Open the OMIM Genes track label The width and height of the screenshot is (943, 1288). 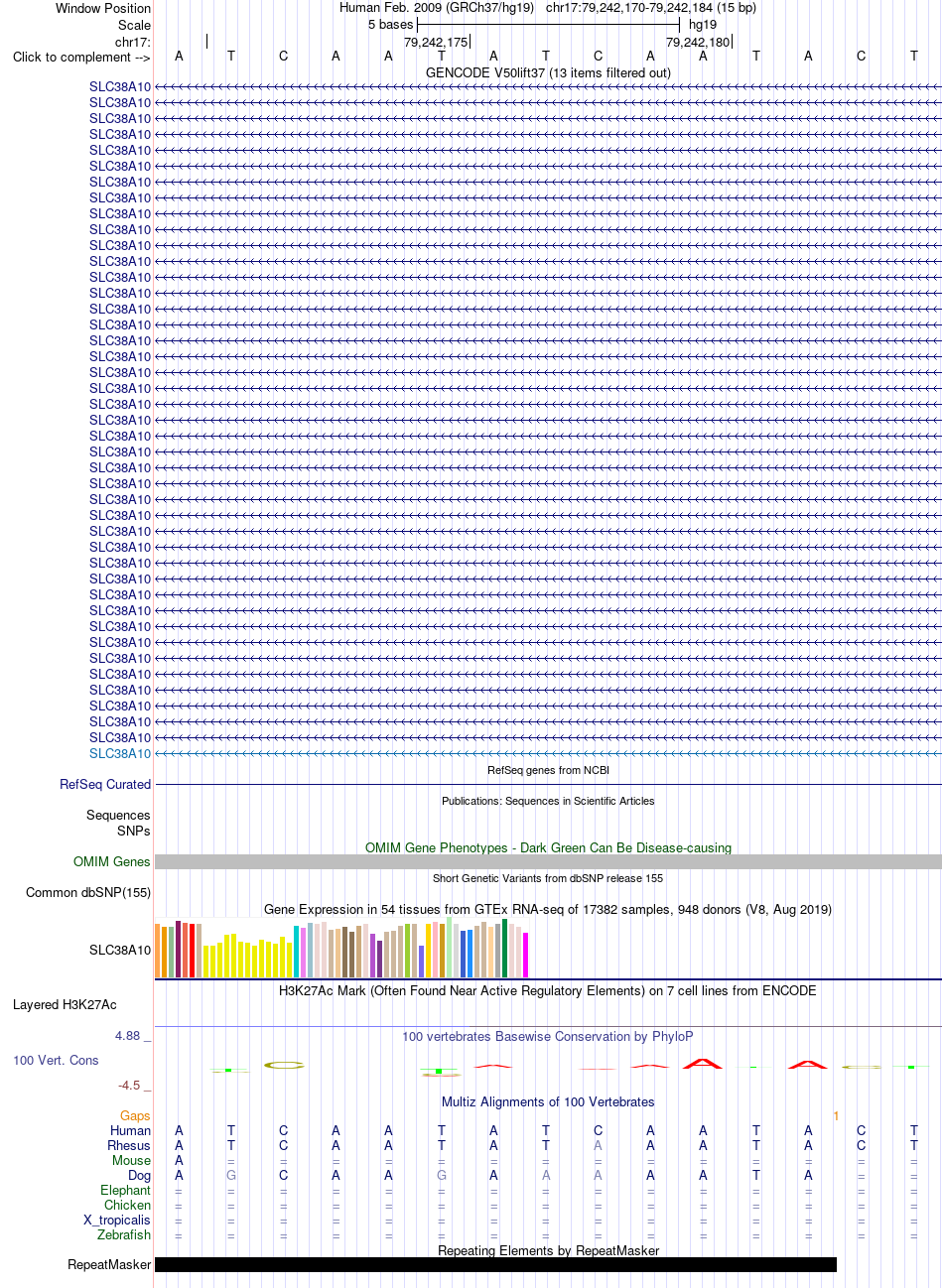coord(112,861)
